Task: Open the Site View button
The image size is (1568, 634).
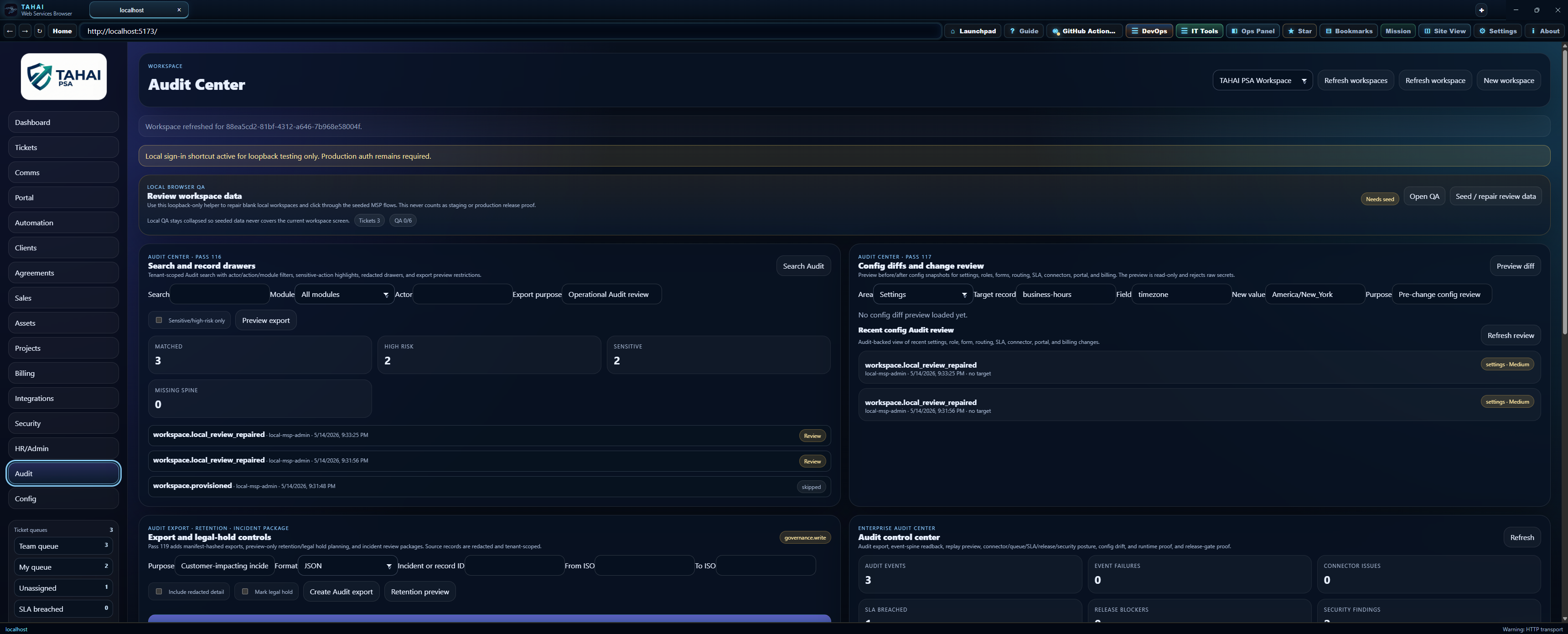Action: point(1444,31)
